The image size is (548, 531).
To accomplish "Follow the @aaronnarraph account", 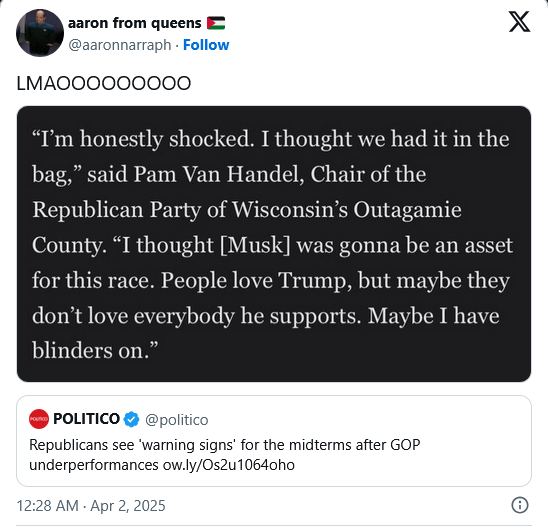I will coord(206,45).
